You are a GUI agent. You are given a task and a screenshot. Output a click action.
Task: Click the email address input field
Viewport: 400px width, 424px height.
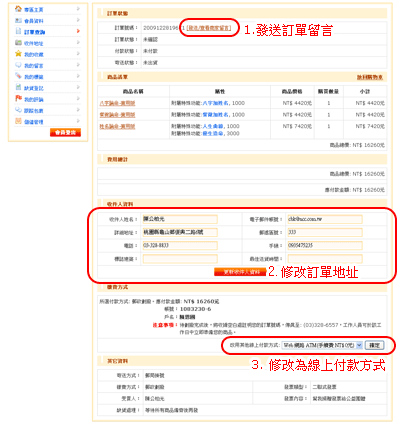click(325, 219)
